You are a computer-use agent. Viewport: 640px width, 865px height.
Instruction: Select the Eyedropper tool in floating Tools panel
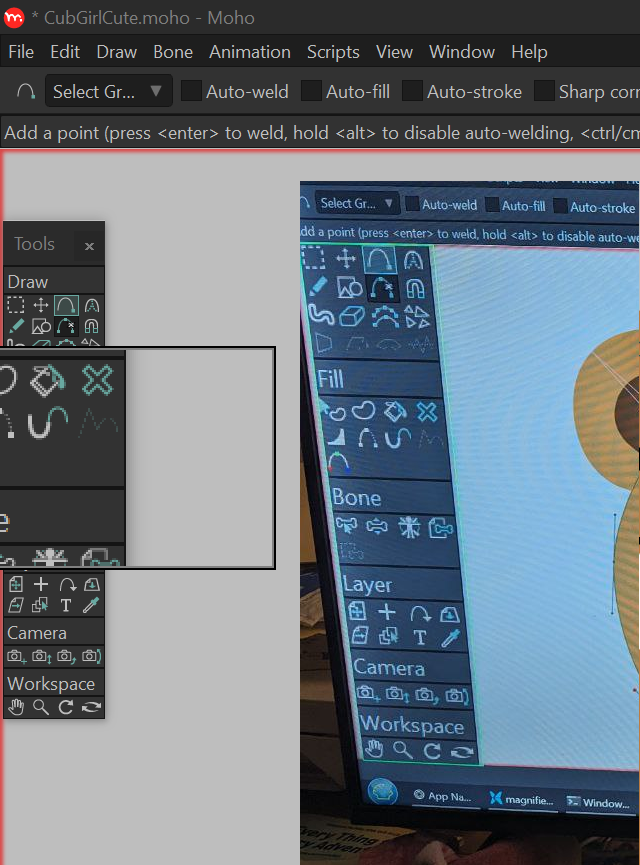[x=92, y=605]
